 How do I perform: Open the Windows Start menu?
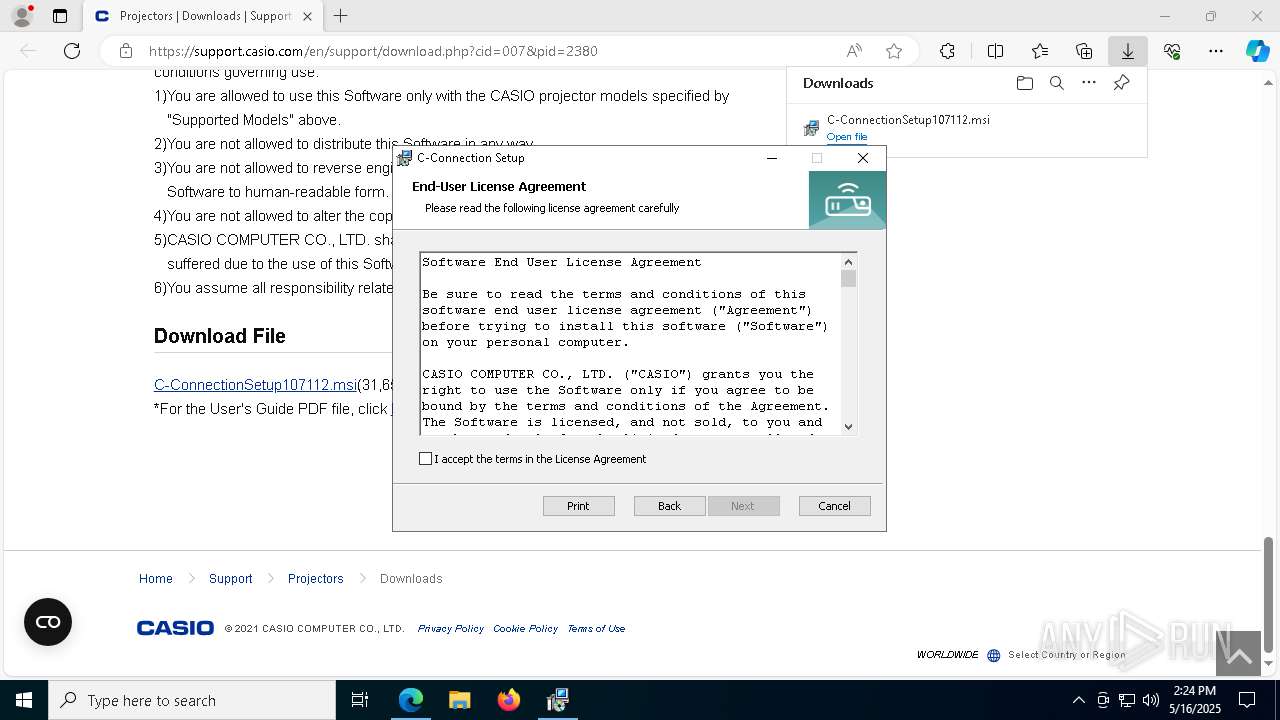pos(24,700)
